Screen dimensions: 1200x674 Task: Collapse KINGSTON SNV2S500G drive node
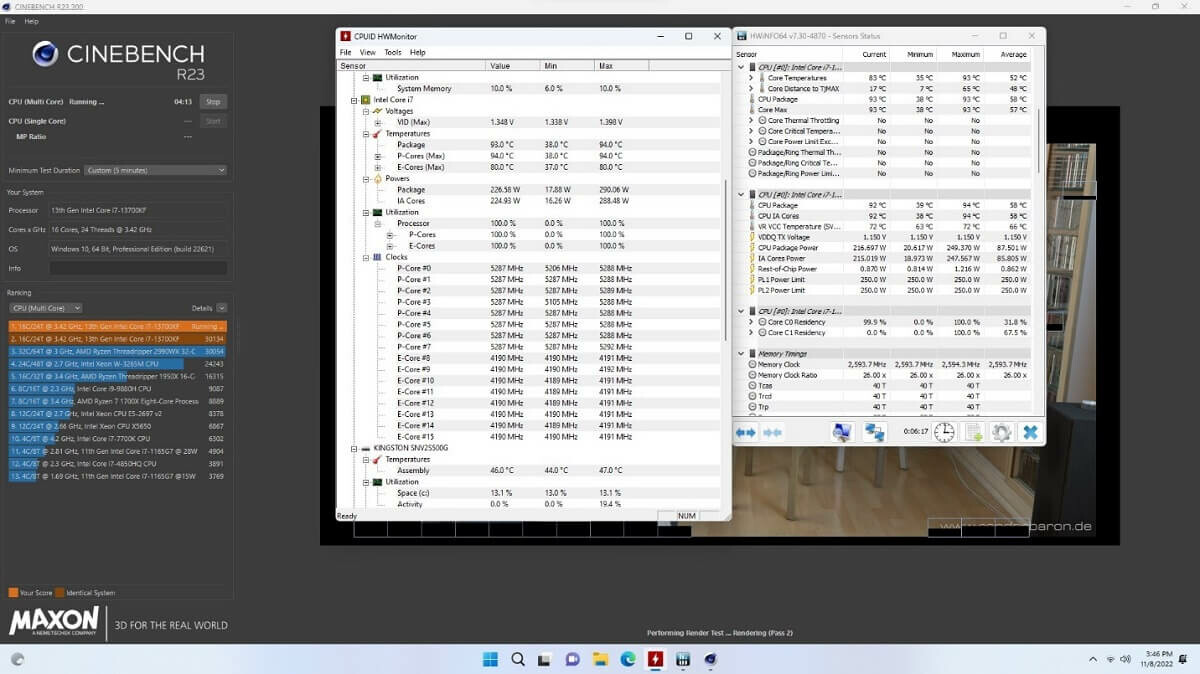(354, 448)
